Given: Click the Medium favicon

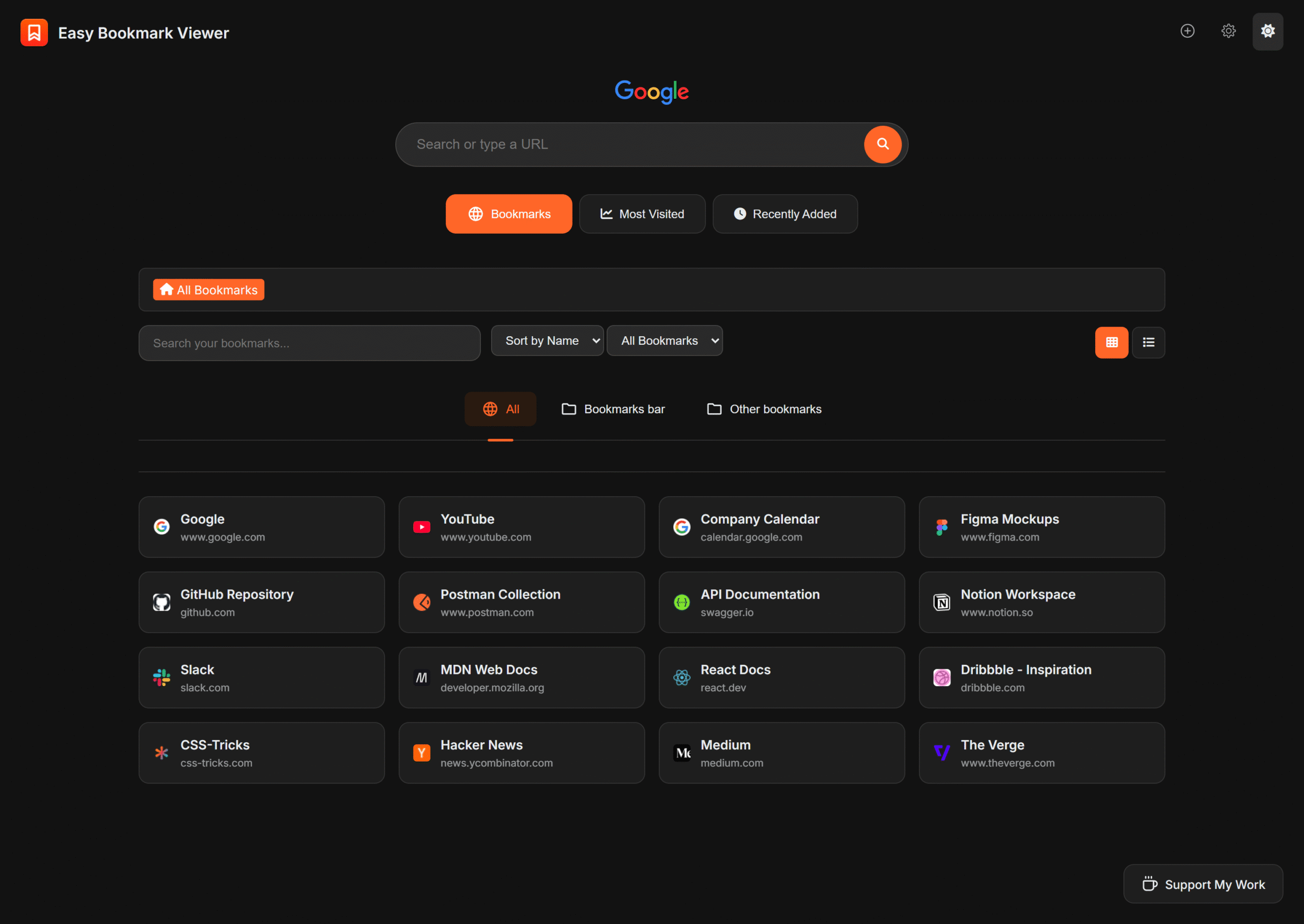Looking at the screenshot, I should 682,753.
